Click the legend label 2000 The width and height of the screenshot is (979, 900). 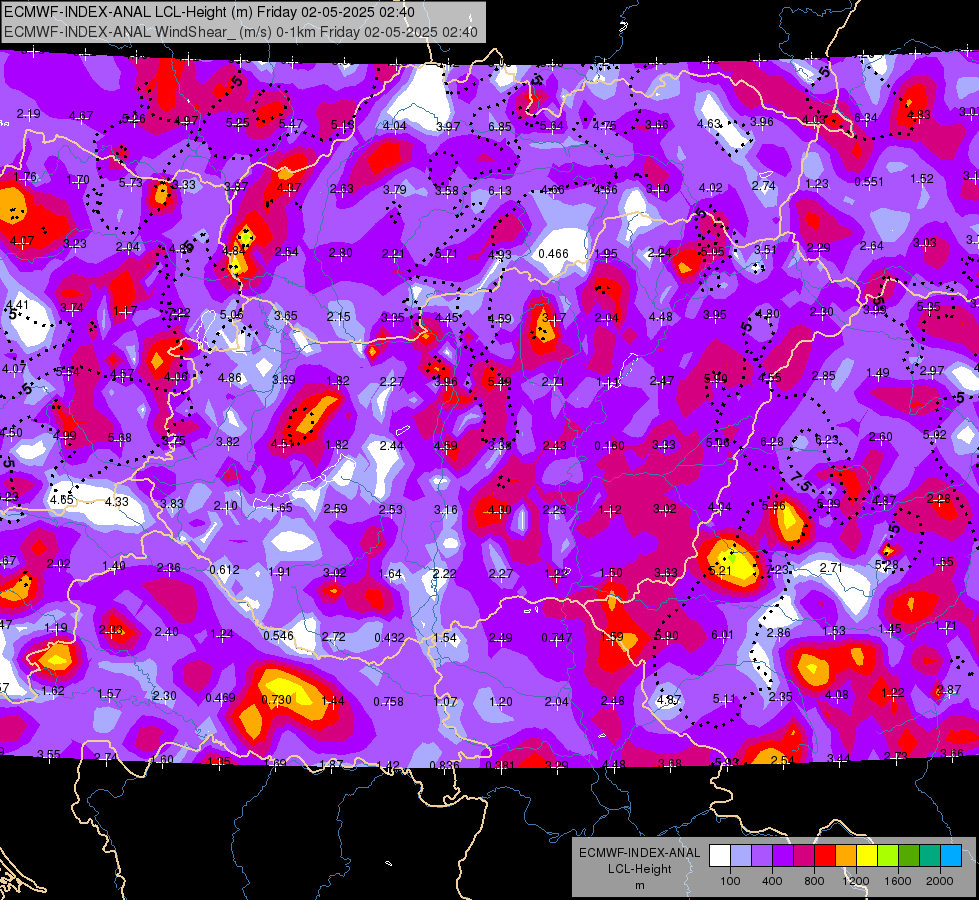click(x=940, y=881)
